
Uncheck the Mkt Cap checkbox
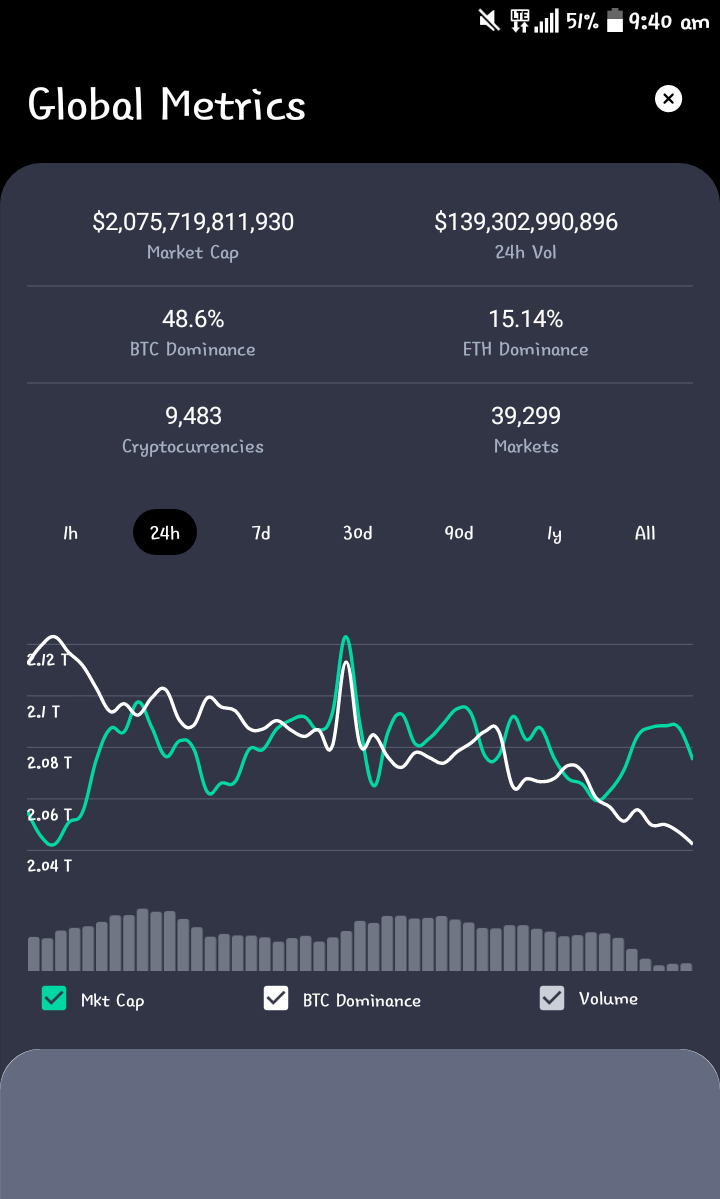(54, 998)
